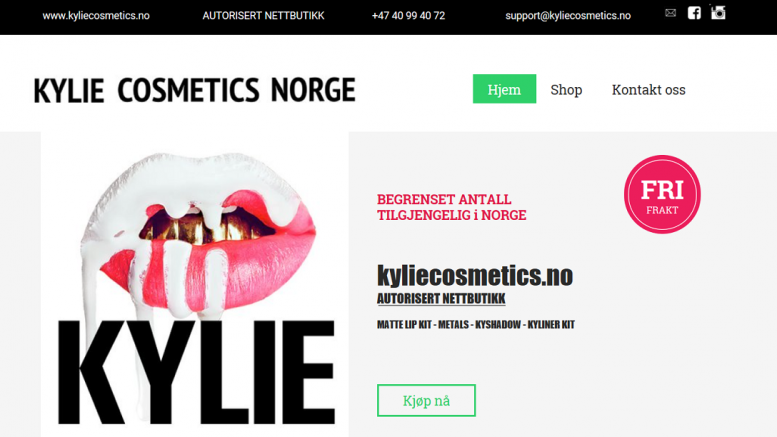Screen dimensions: 777x437
Task: Click the underlined AUTORISERT NETTBUTIKK heading
Action: click(x=441, y=299)
